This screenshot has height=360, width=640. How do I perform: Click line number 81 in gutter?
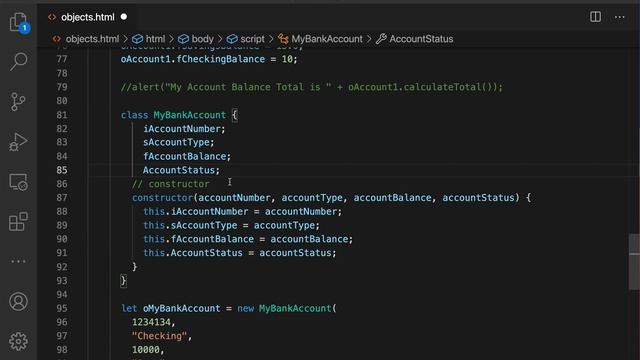62,115
